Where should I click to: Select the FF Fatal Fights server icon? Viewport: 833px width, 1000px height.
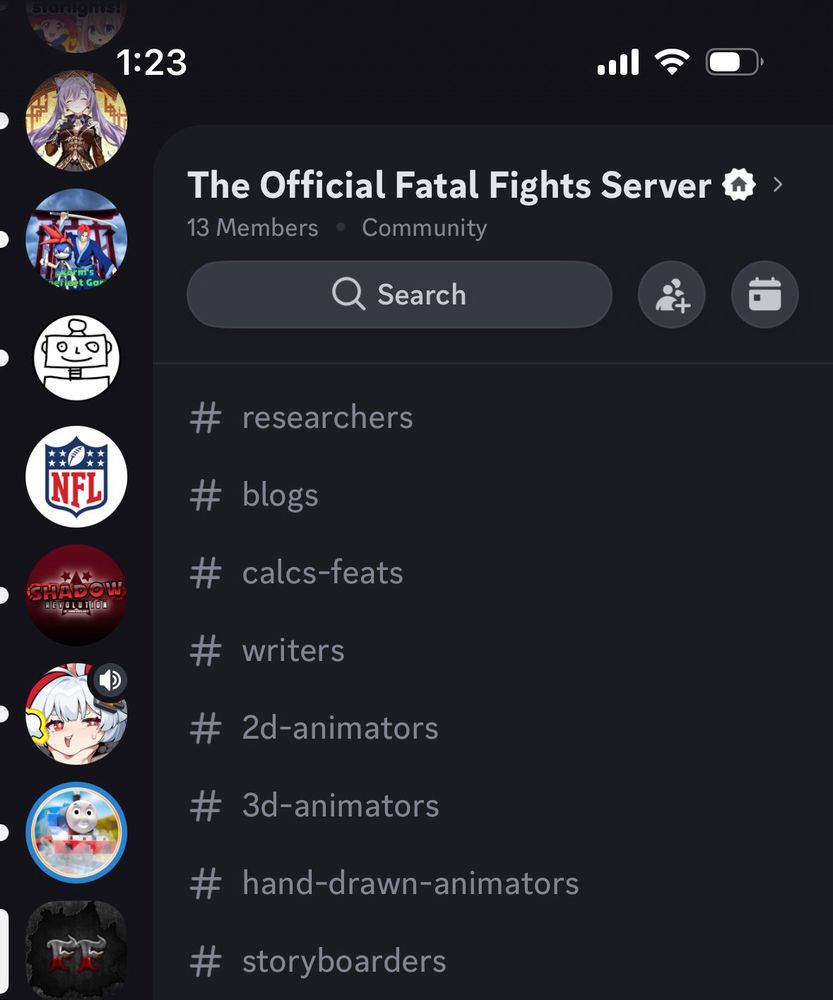76,950
